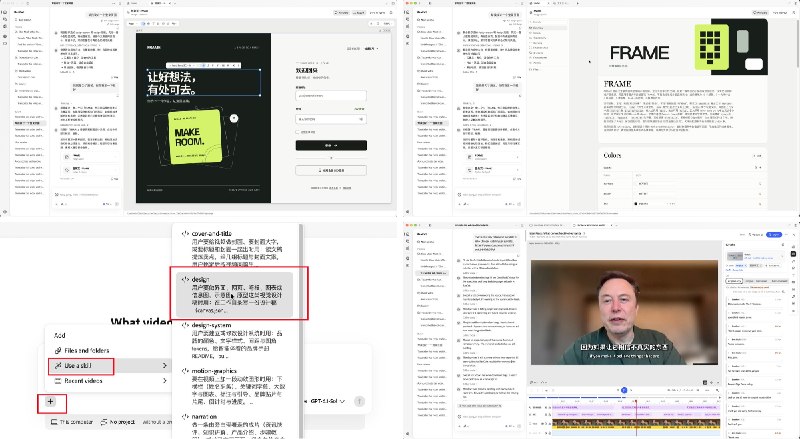Image resolution: width=800 pixels, height=439 pixels.
Task: Click the video preview in the editor
Action: (624, 312)
